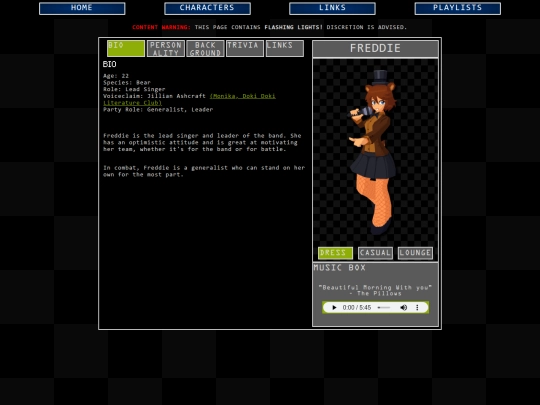The width and height of the screenshot is (540, 405).
Task: Click the "Party Role: Generalist, Leader" line
Action: (158, 110)
